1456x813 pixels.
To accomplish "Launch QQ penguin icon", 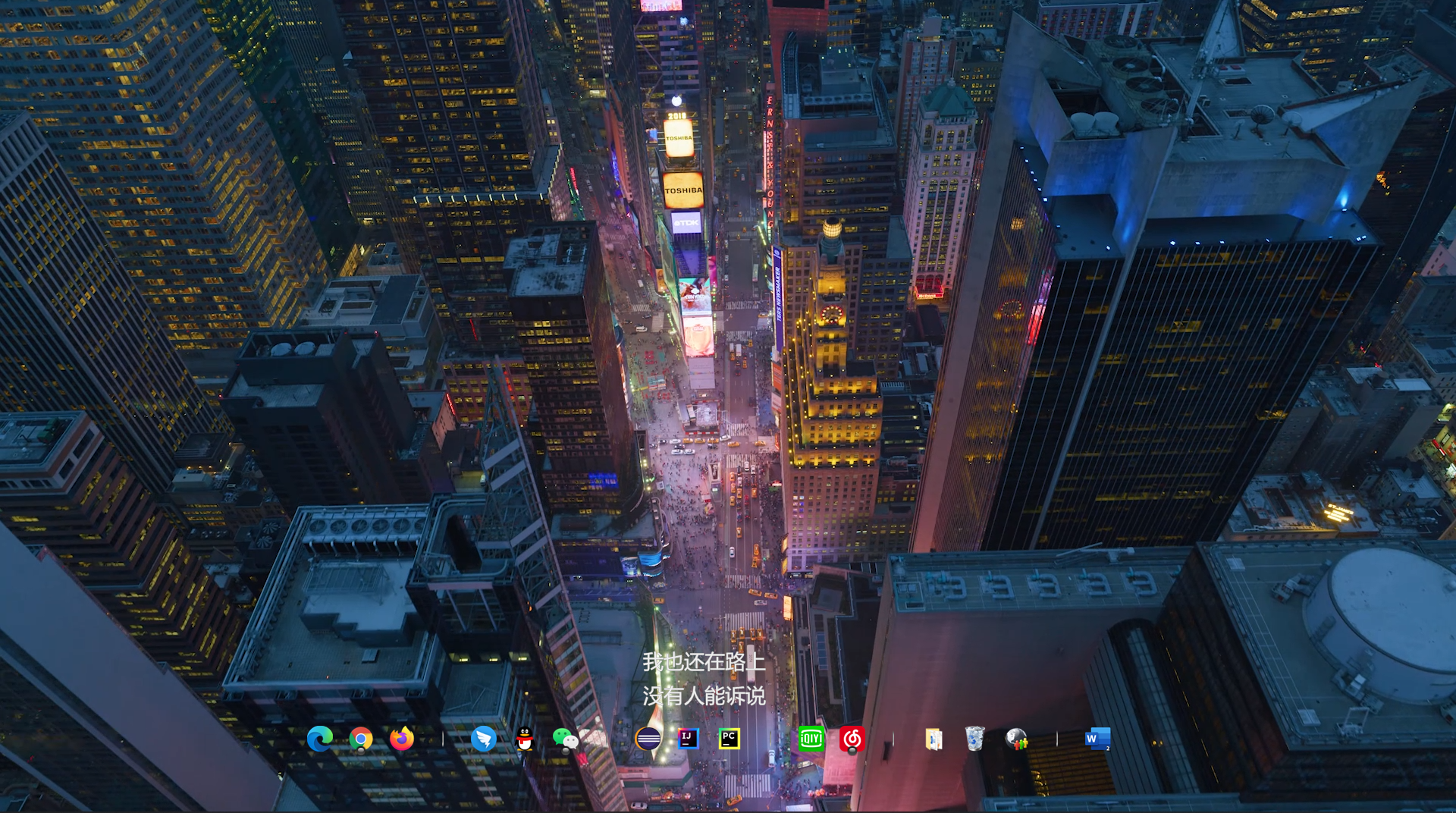I will coord(525,738).
